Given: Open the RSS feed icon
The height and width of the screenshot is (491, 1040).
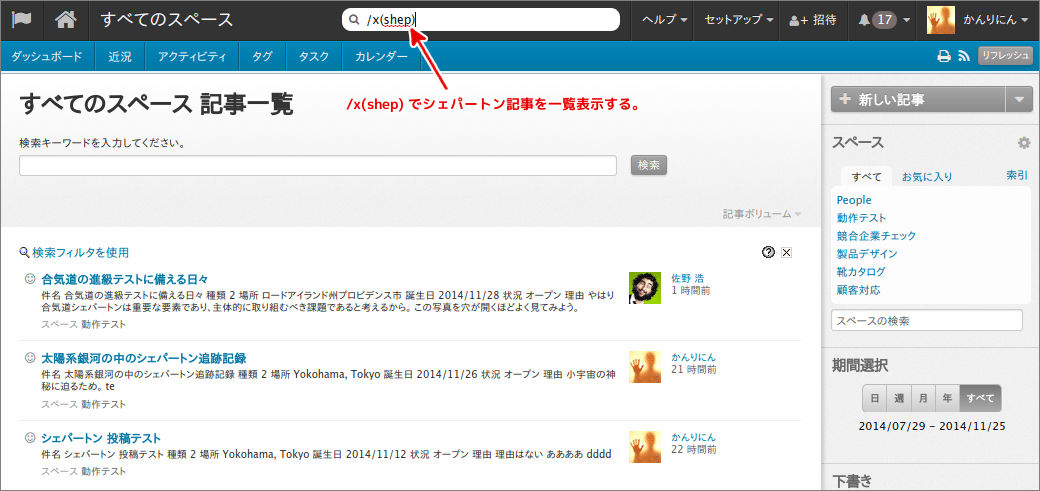Looking at the screenshot, I should point(963,57).
